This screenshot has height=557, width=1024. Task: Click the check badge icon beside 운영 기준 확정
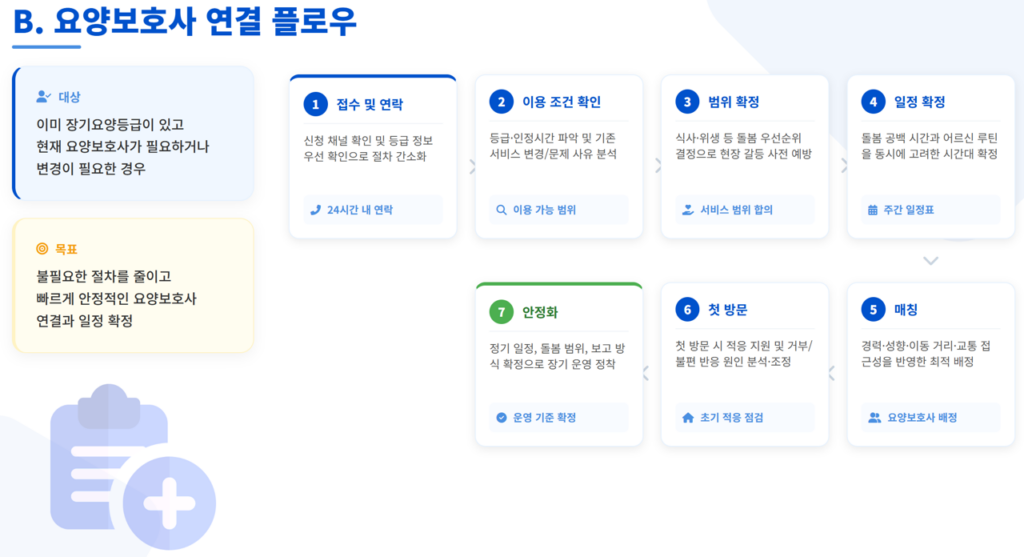click(501, 417)
